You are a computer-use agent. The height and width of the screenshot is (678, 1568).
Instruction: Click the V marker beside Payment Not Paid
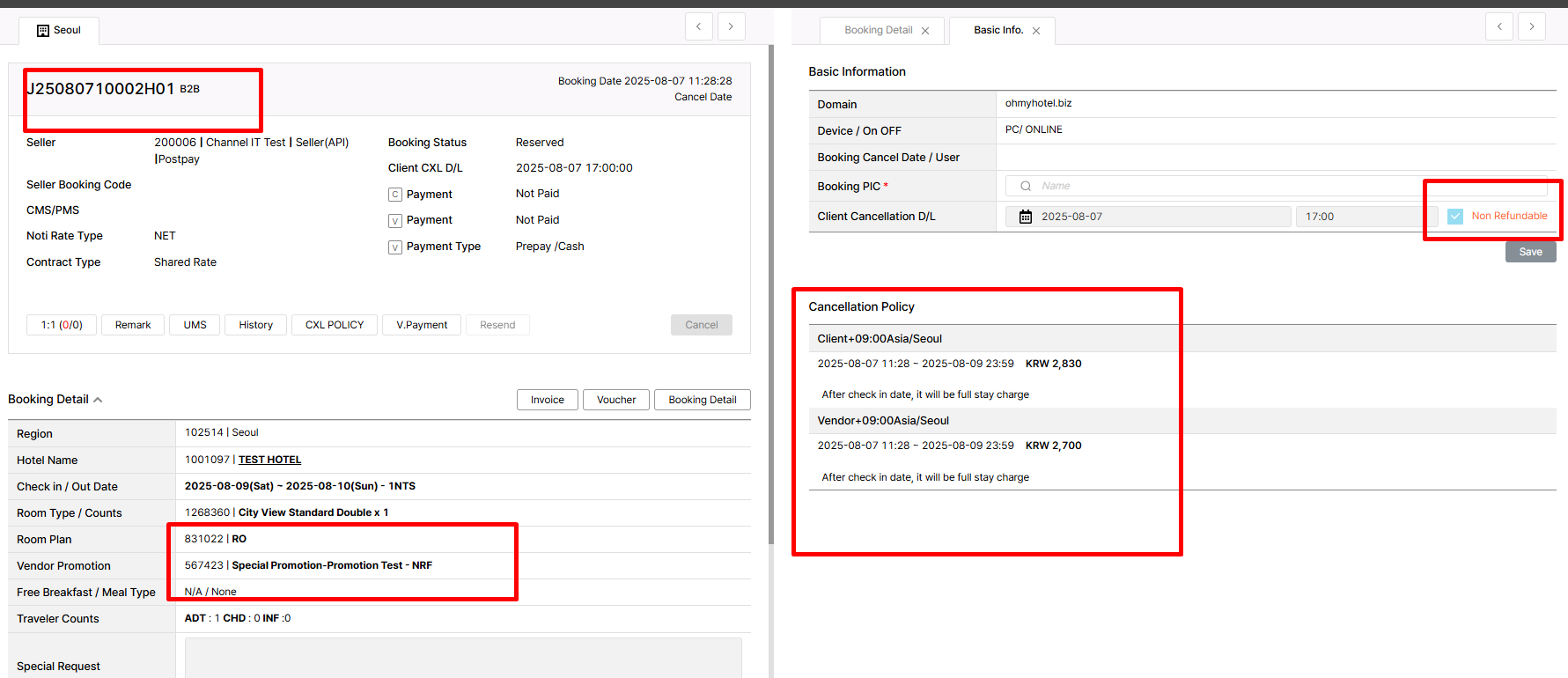(395, 221)
